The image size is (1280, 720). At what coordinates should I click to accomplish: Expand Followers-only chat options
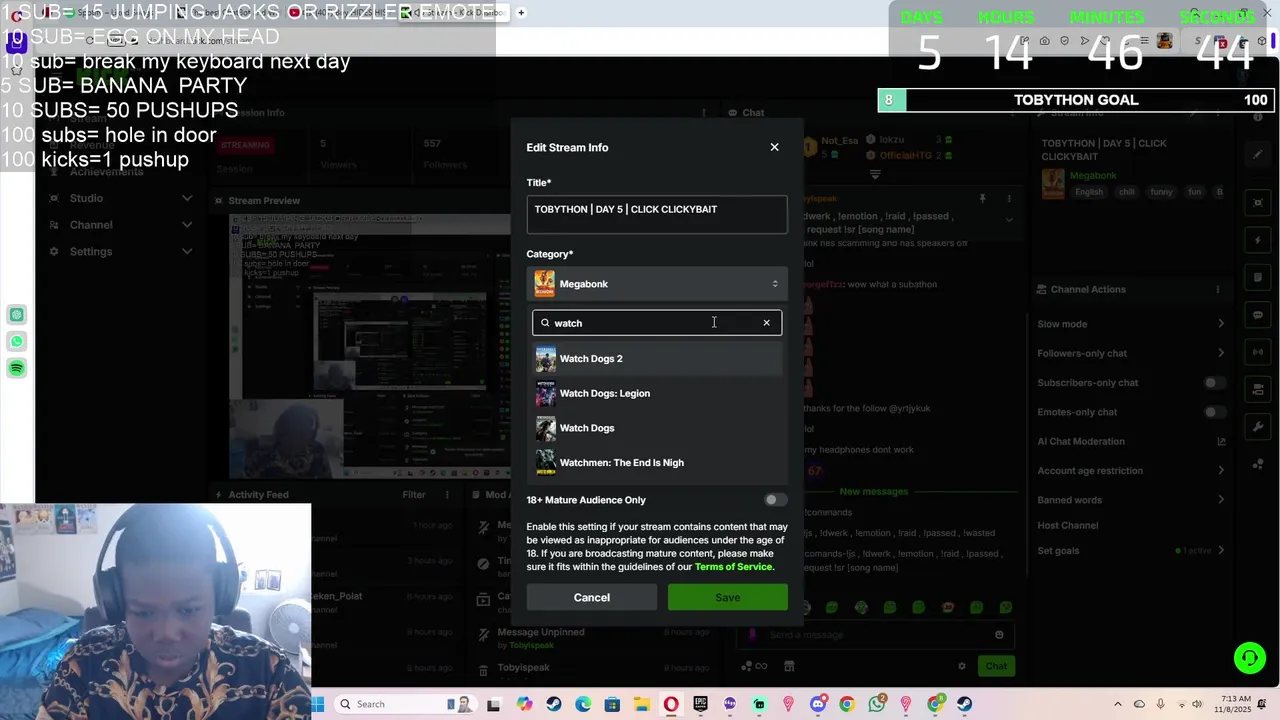click(x=1221, y=353)
